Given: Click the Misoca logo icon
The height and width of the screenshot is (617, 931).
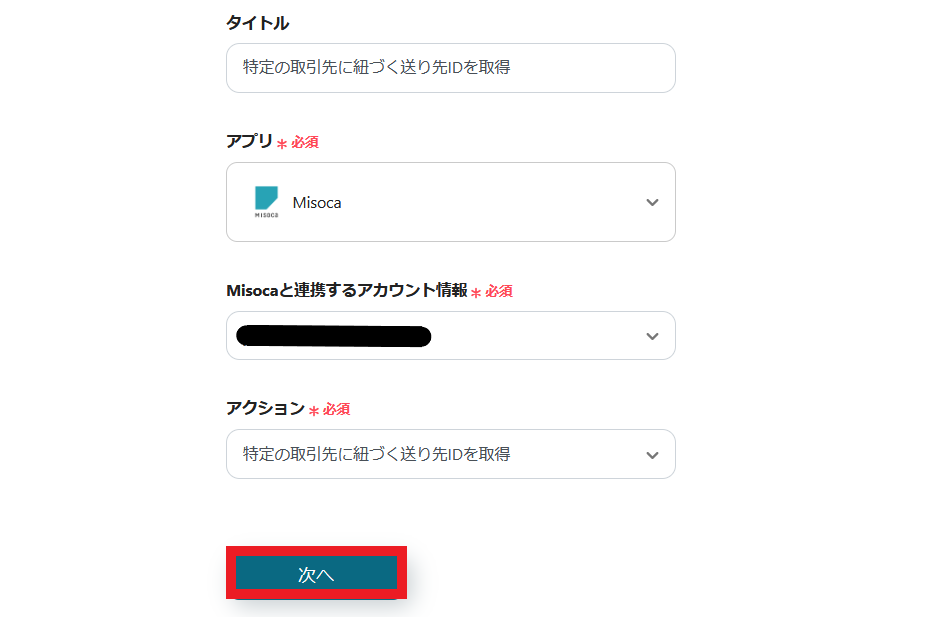Looking at the screenshot, I should (x=267, y=201).
